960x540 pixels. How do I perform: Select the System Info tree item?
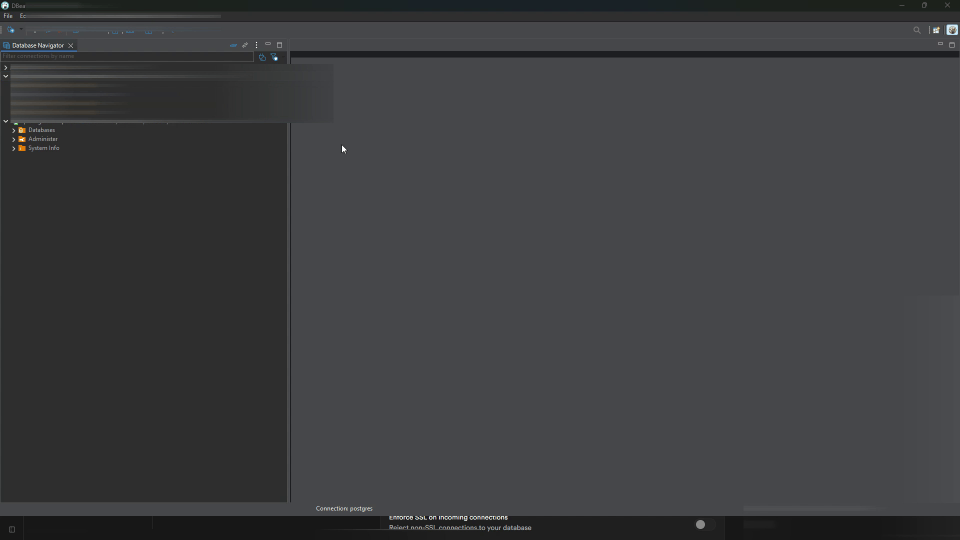pyautogui.click(x=43, y=148)
